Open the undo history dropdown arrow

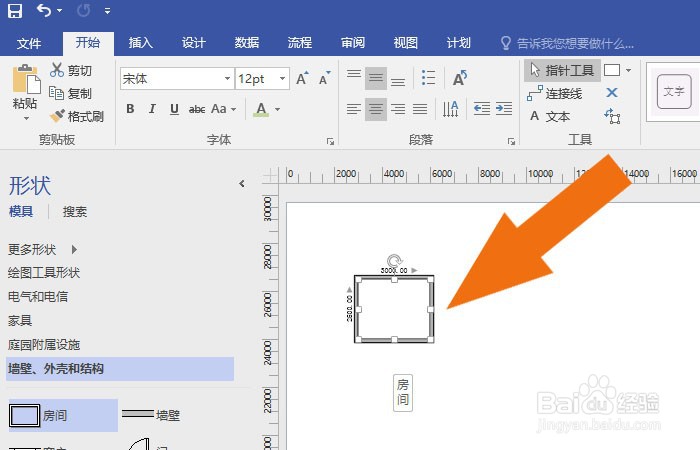59,11
